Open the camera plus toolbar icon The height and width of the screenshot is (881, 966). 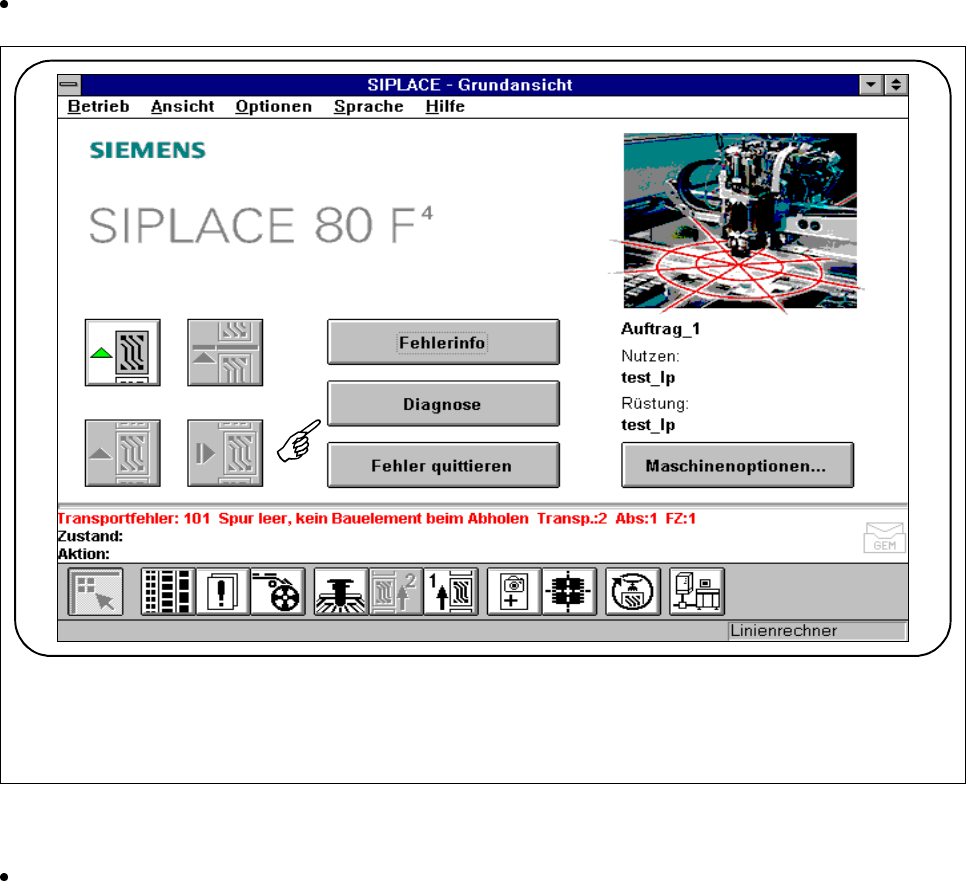point(514,592)
